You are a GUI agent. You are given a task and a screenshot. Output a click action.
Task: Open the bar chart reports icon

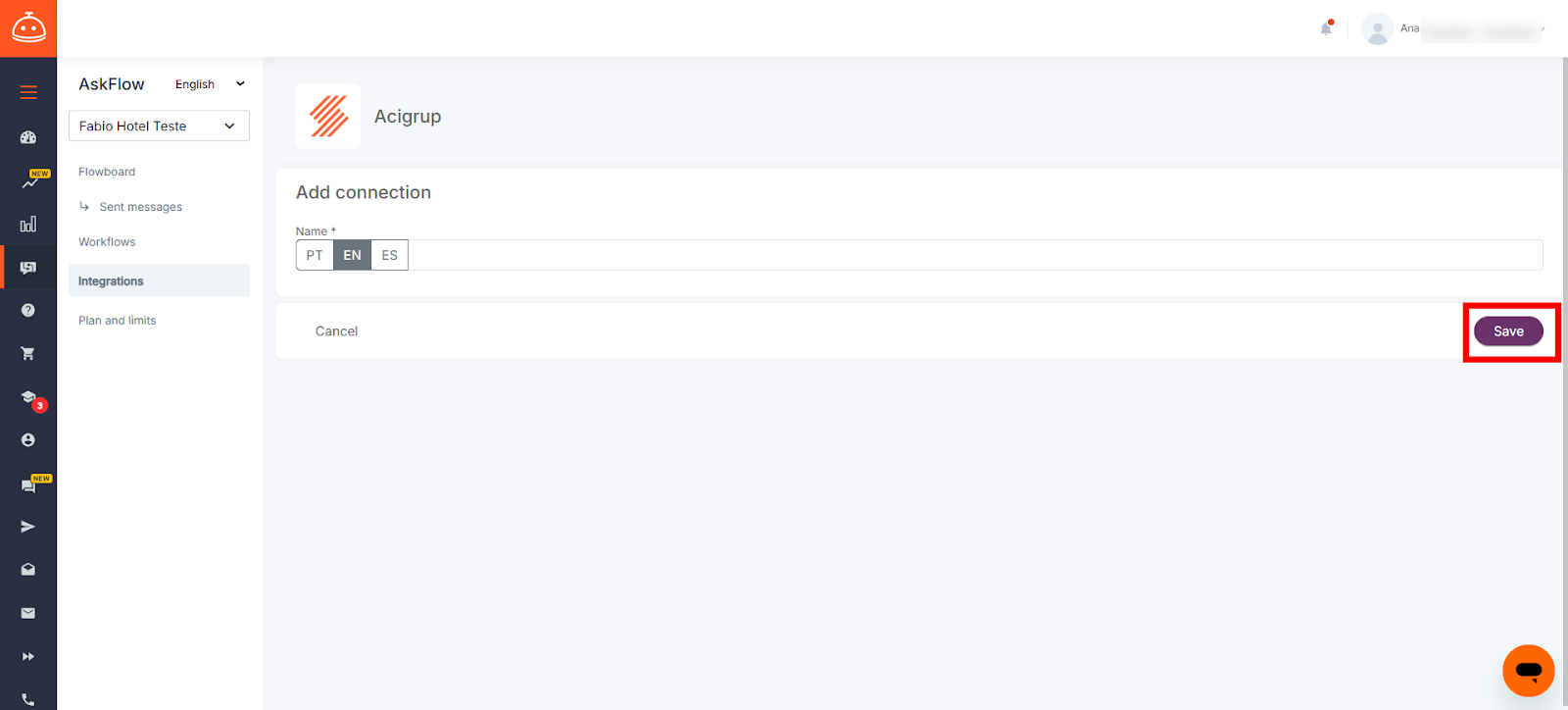(28, 225)
